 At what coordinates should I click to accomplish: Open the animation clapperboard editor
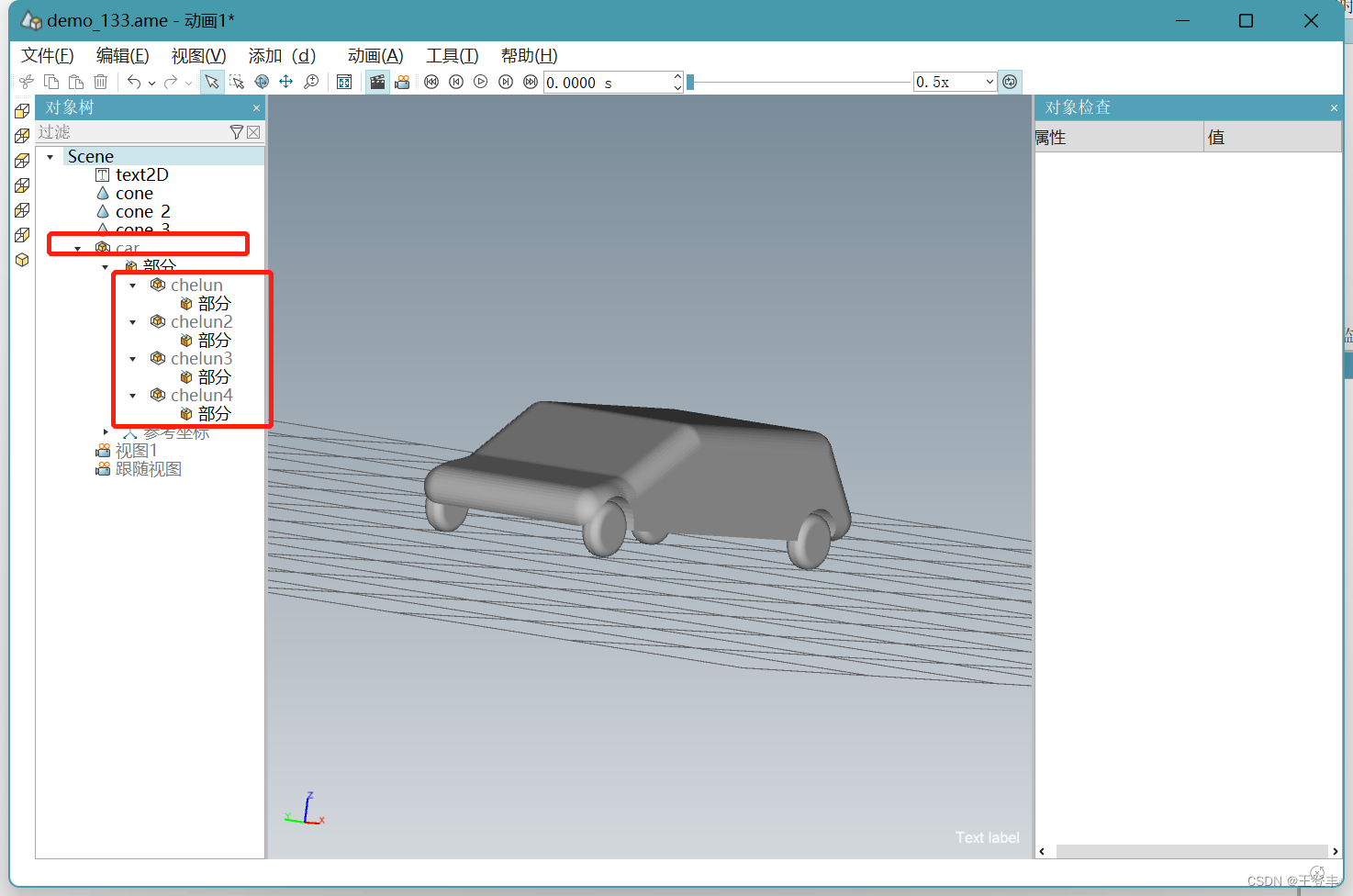[376, 82]
